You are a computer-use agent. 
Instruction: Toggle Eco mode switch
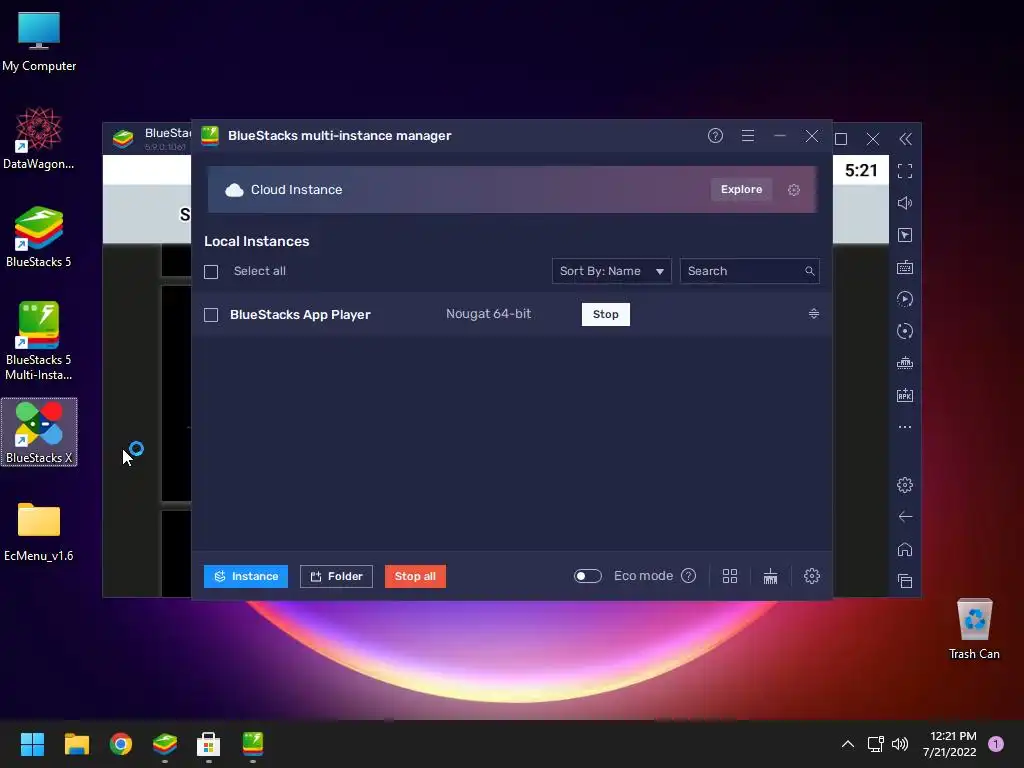point(587,576)
